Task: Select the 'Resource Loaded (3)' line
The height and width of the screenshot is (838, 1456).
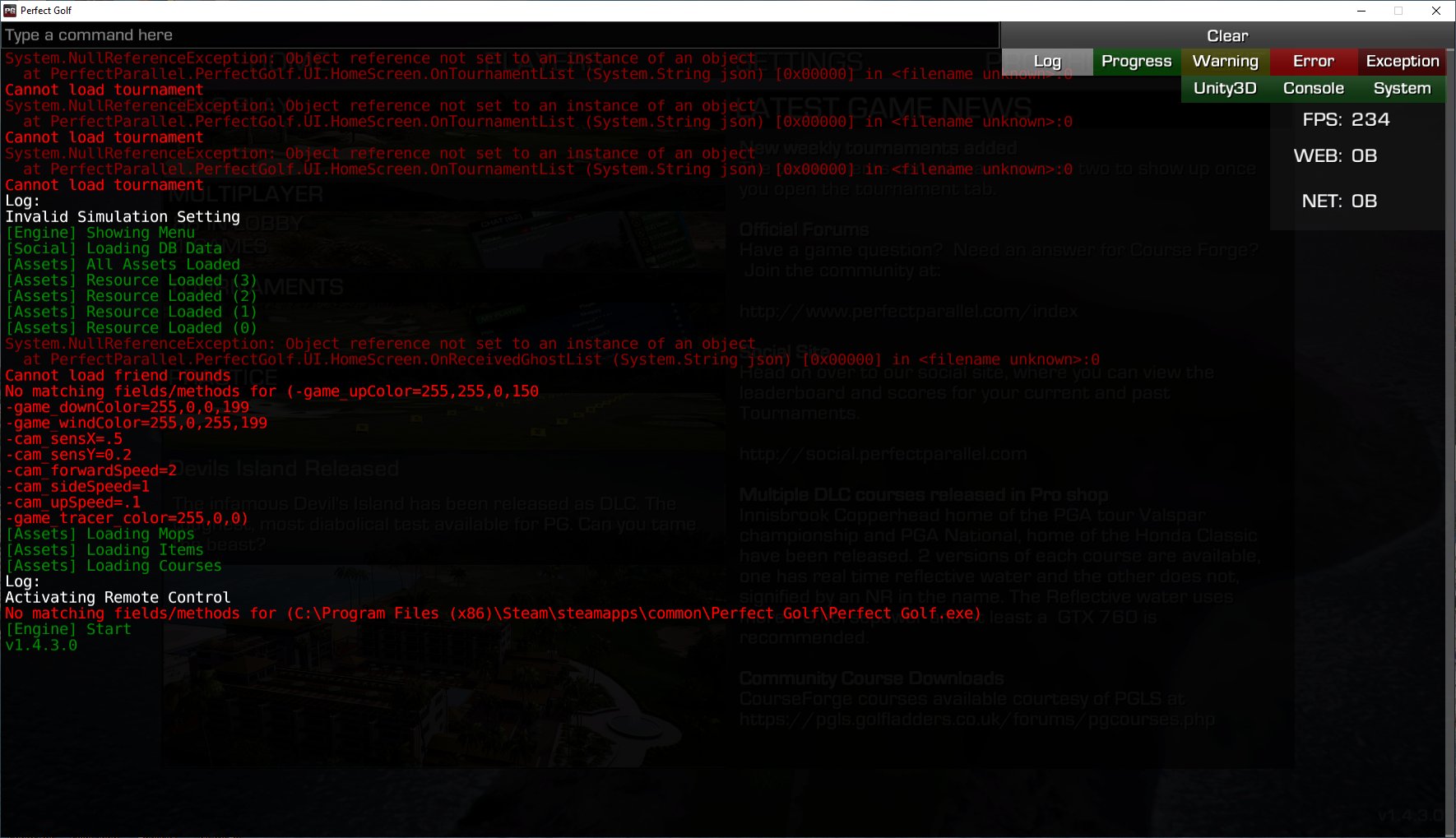Action: (x=132, y=280)
